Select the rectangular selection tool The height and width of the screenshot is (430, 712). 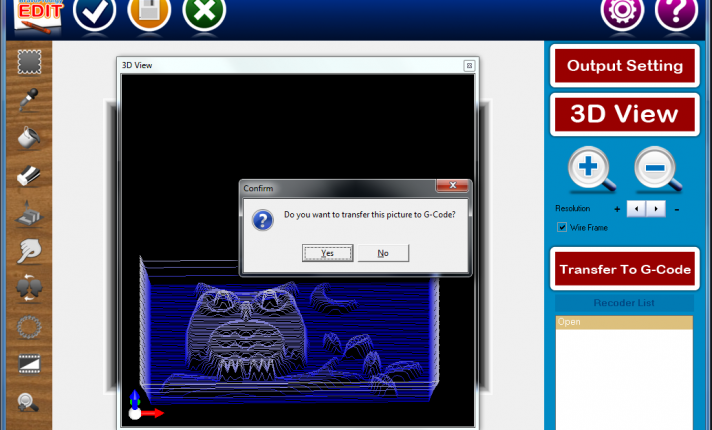click(29, 63)
